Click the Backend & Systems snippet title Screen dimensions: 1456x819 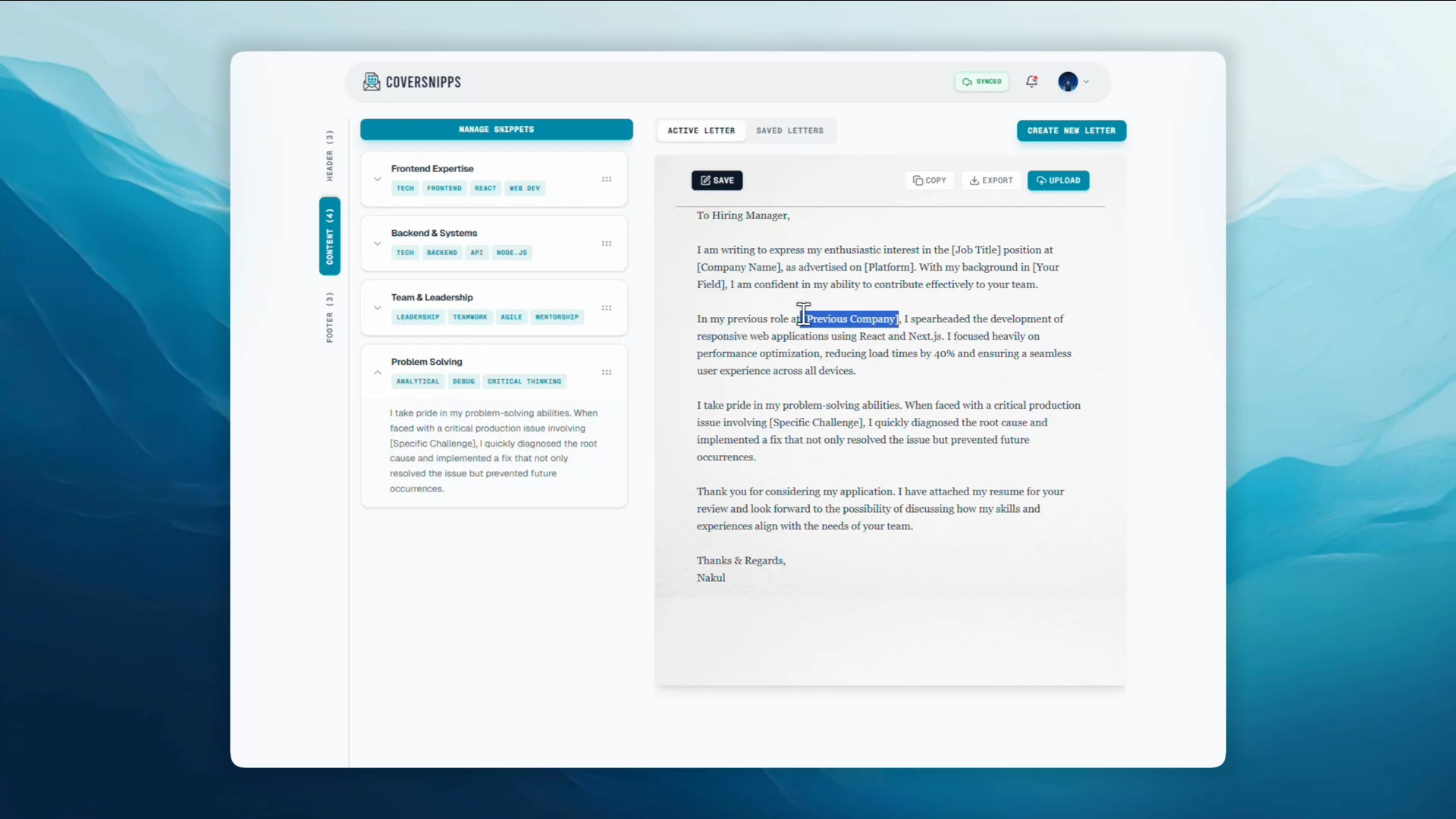point(434,233)
